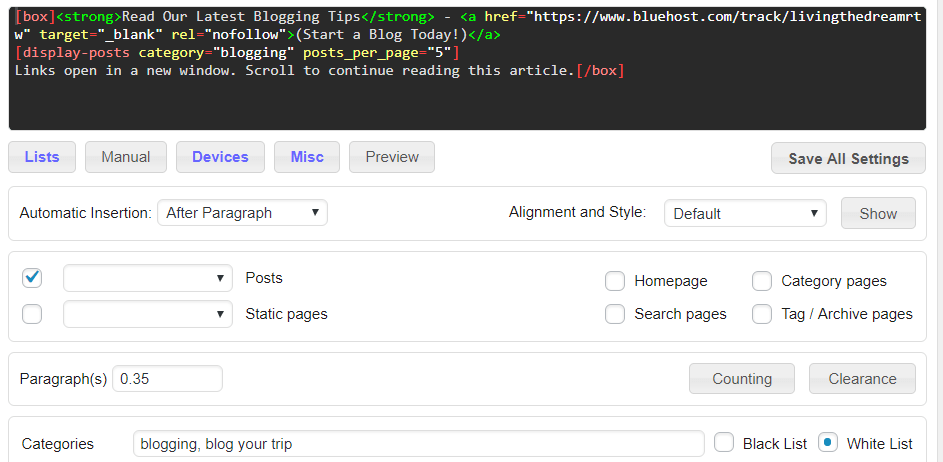Check the Homepage checkbox
This screenshot has width=943, height=462.
615,281
